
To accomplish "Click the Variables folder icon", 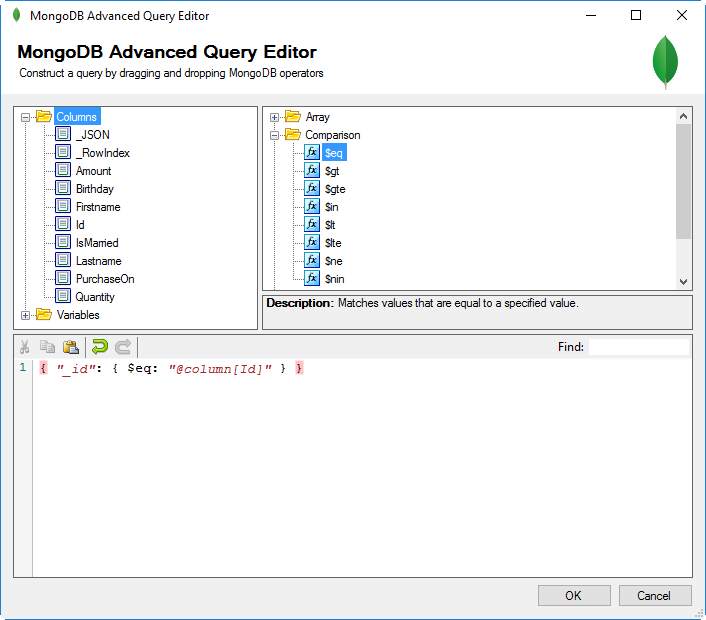I will pyautogui.click(x=44, y=314).
